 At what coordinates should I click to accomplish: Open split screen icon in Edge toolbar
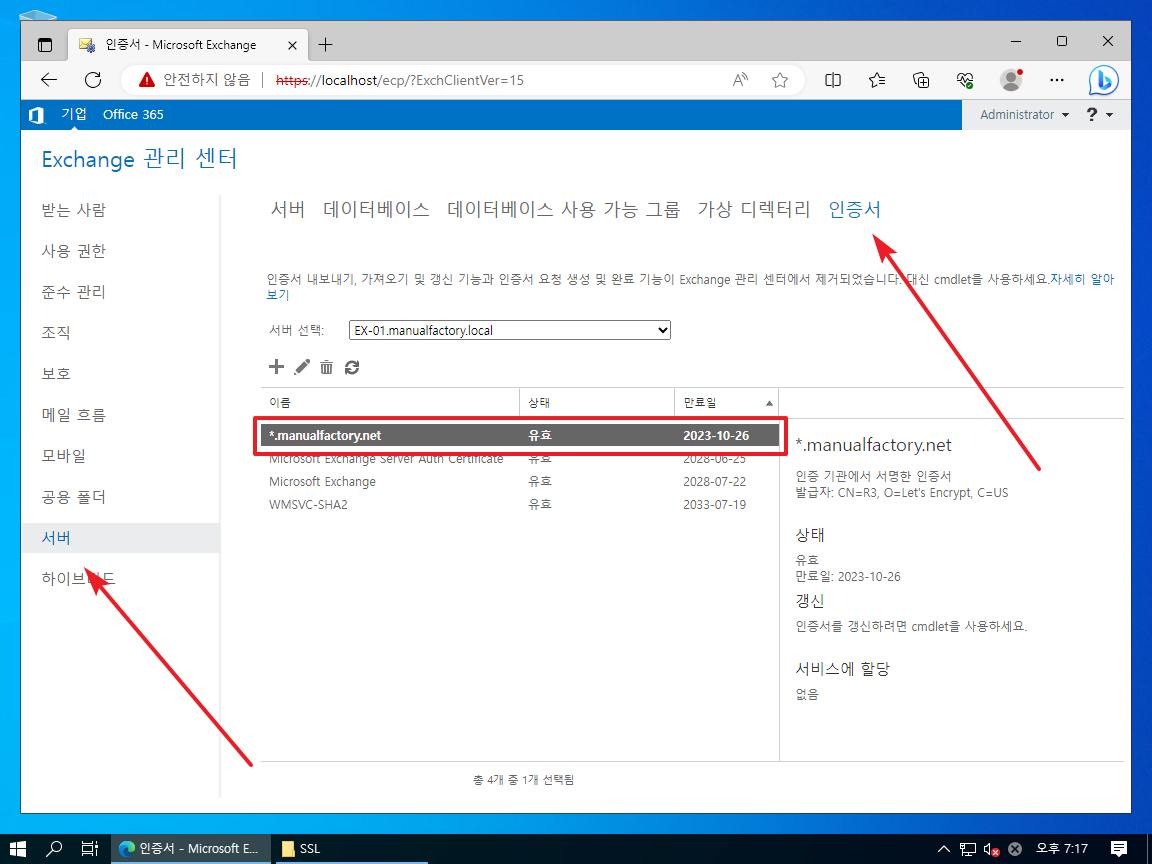[x=833, y=80]
